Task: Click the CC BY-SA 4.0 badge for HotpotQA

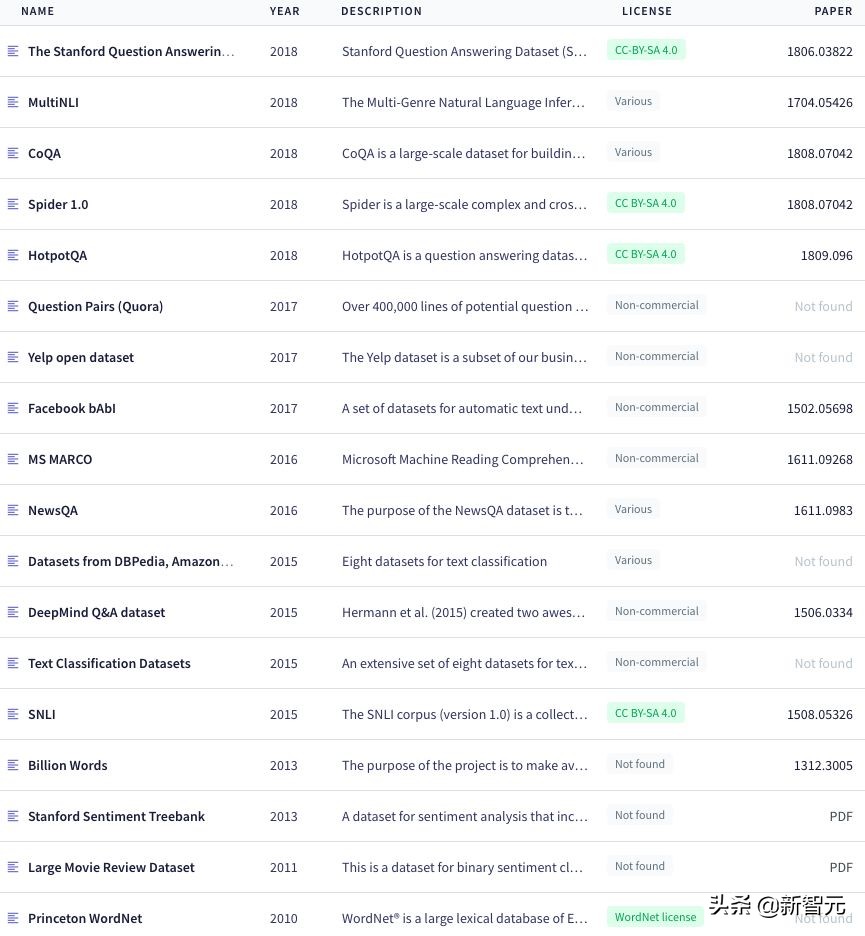Action: [x=646, y=254]
